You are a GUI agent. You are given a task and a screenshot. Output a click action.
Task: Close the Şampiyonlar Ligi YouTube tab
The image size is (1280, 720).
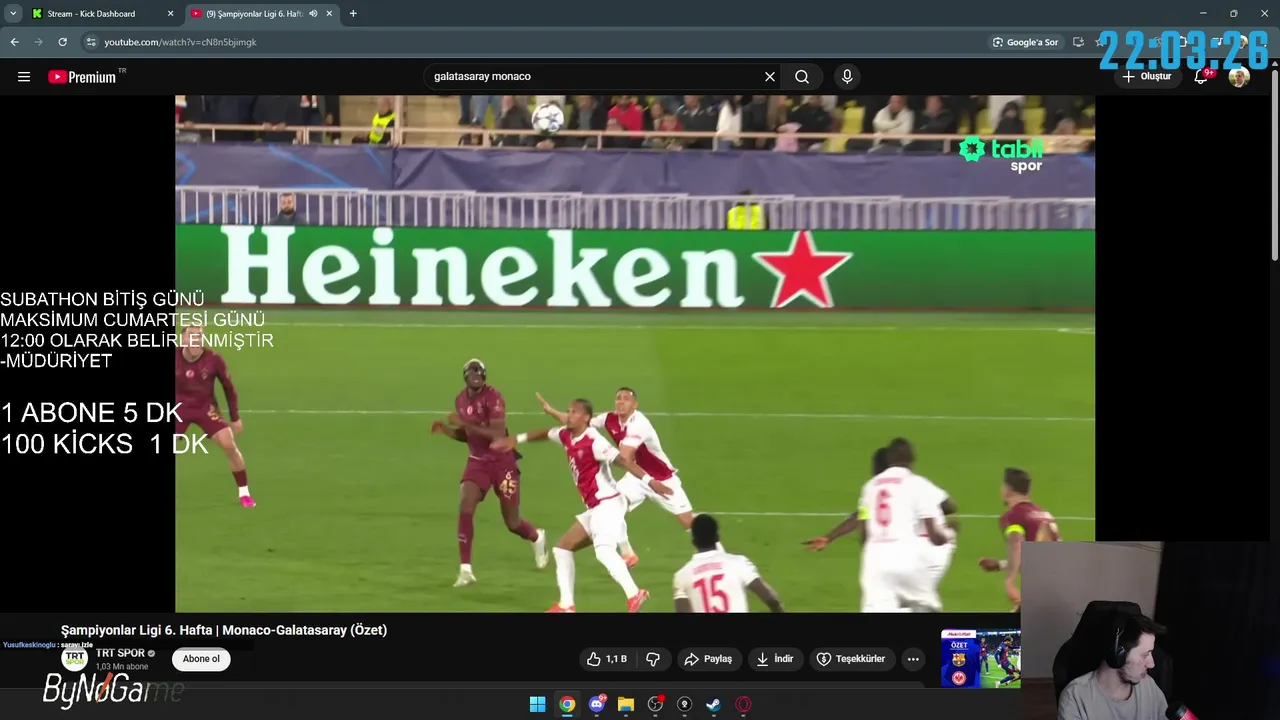(x=329, y=14)
